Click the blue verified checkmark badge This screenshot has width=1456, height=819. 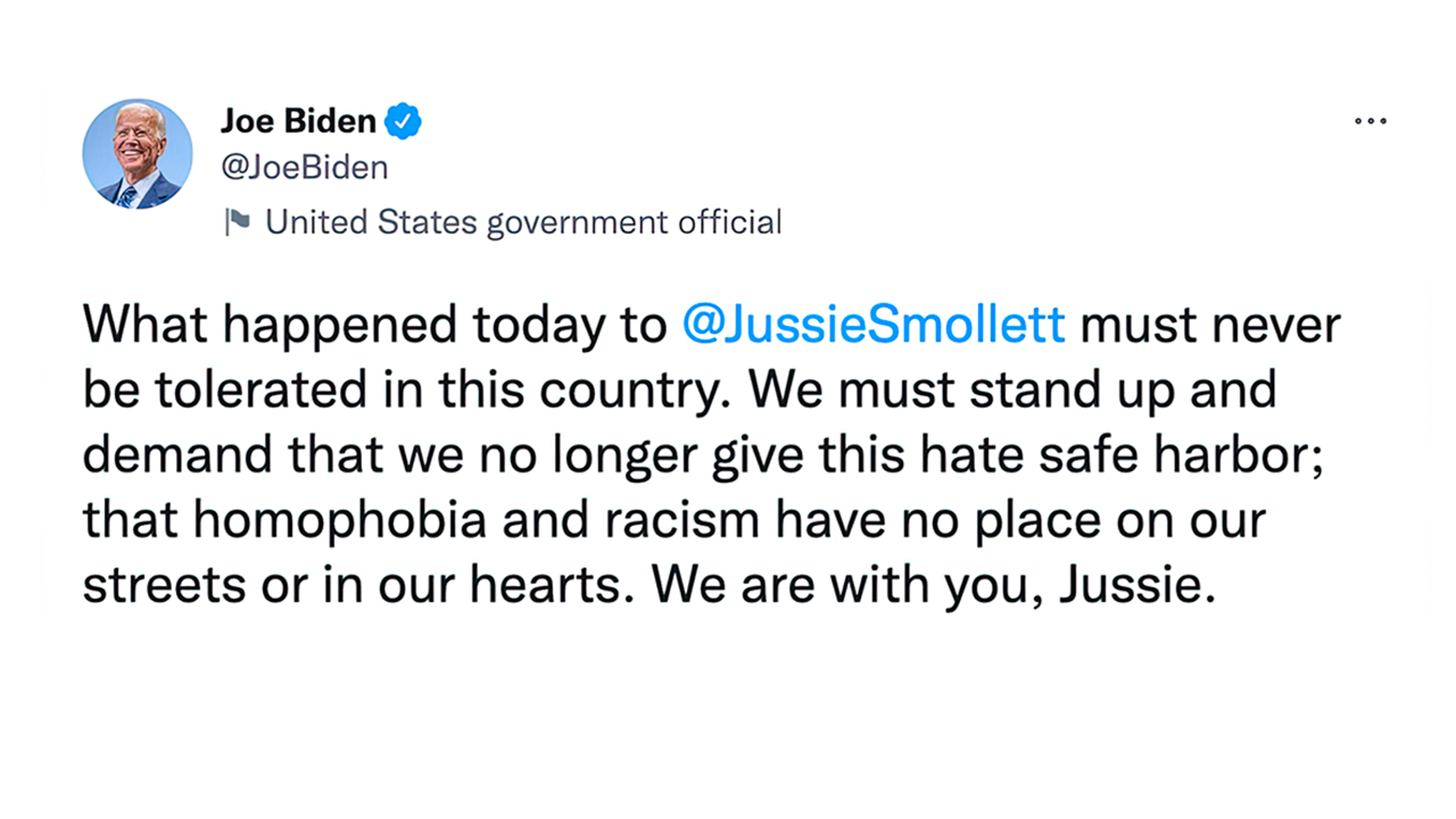click(x=403, y=121)
